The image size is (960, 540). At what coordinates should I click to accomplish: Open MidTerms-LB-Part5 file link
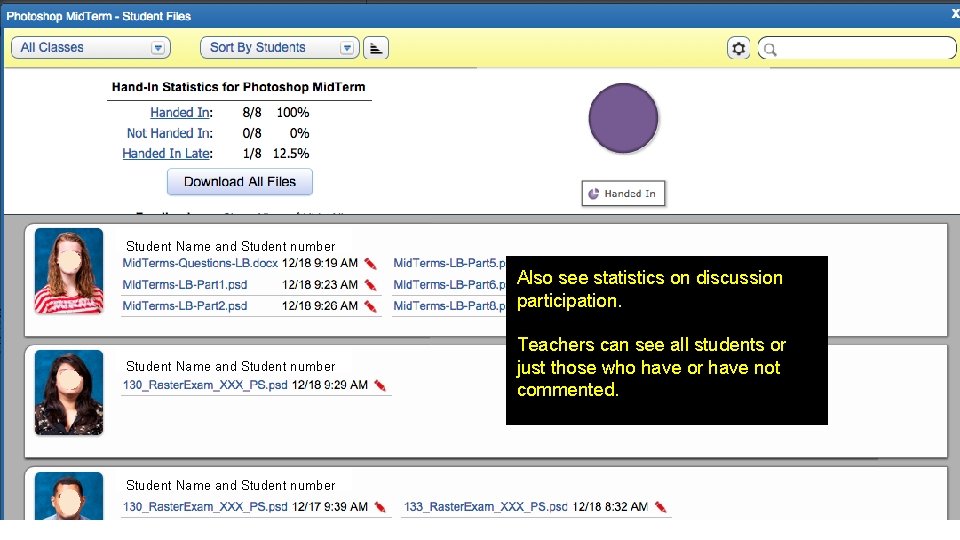(449, 263)
